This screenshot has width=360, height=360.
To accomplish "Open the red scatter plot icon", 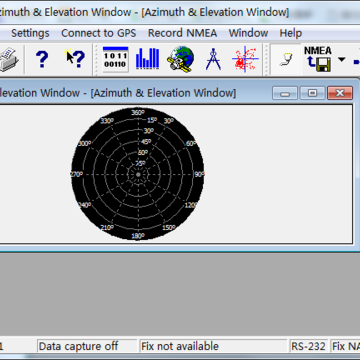I will point(245,59).
